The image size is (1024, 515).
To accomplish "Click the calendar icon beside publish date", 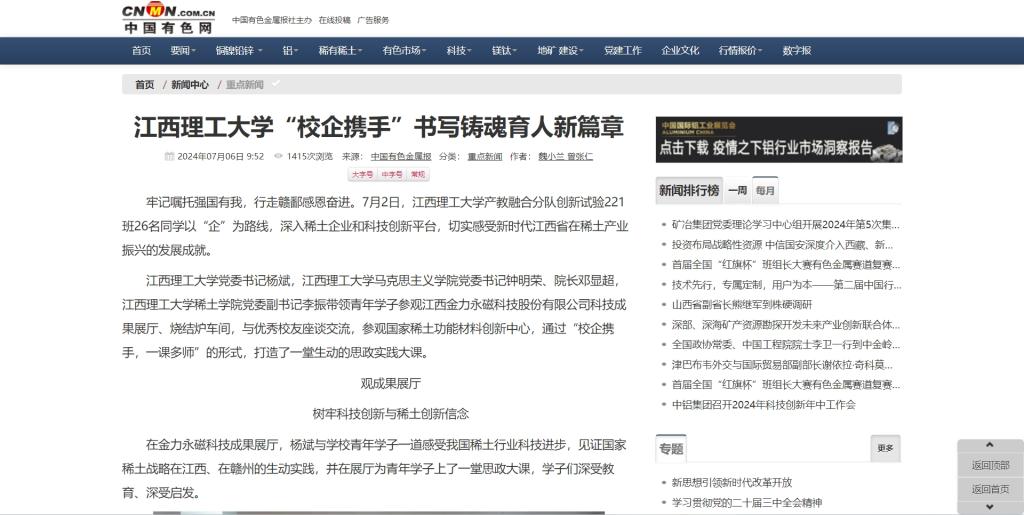I will 169,157.
